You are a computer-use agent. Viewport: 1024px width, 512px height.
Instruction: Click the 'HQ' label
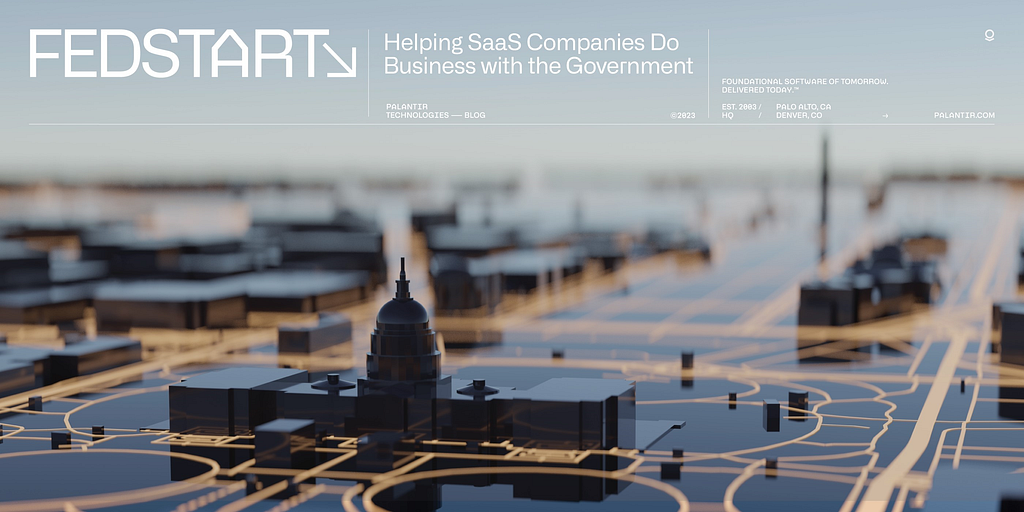click(x=728, y=116)
